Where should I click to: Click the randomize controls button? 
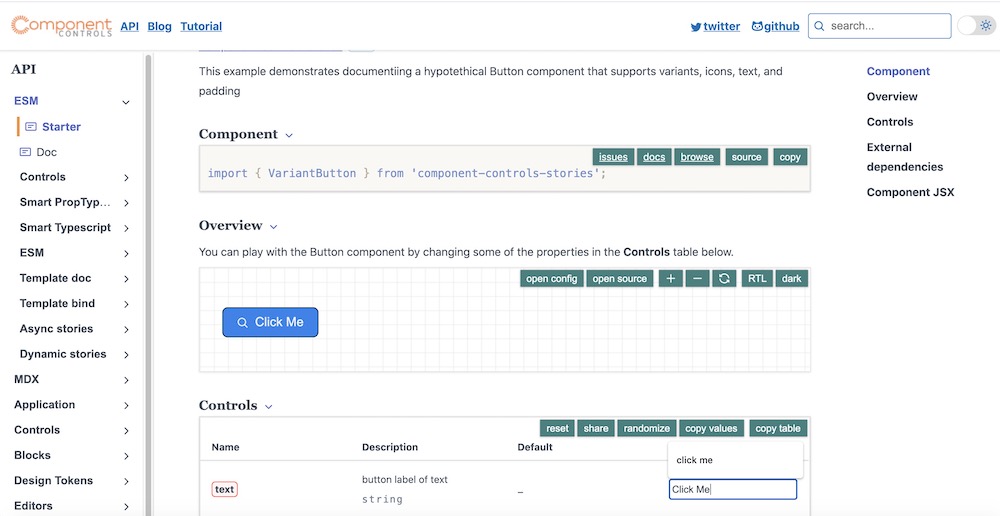click(x=646, y=428)
